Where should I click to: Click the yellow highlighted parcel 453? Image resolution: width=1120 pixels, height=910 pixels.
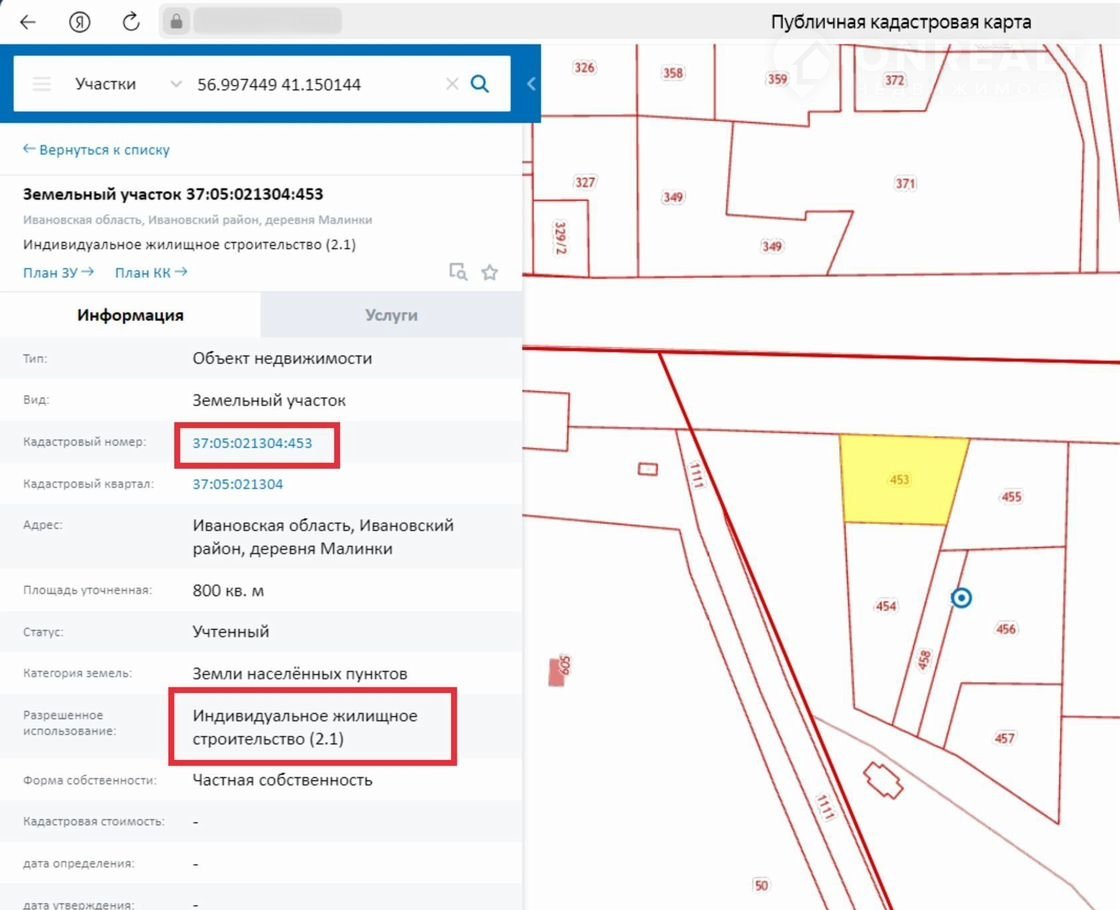(900, 480)
